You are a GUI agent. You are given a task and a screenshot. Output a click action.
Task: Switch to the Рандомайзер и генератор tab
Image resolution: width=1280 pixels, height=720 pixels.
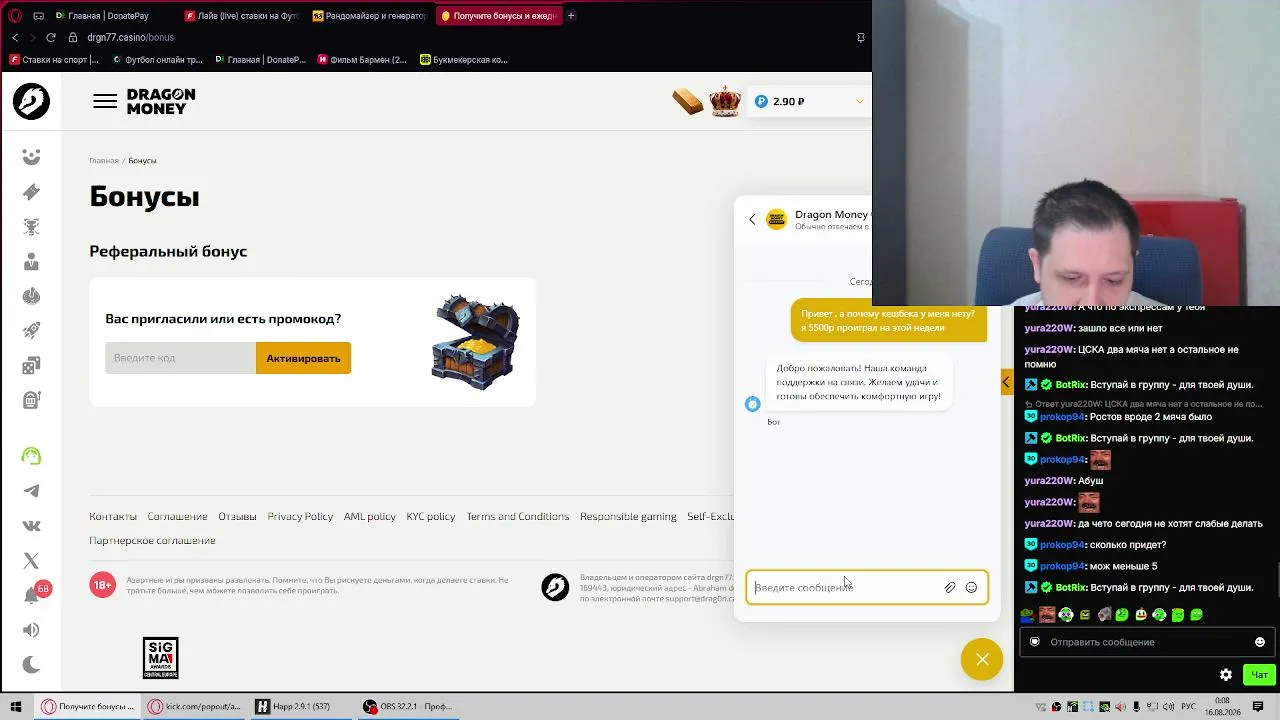(x=370, y=16)
